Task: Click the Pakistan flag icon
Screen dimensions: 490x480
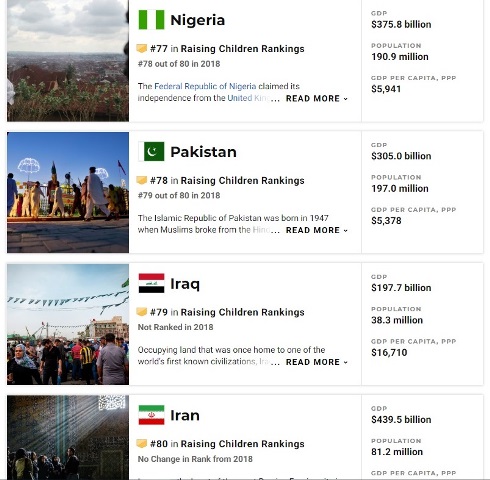Action: (151, 152)
